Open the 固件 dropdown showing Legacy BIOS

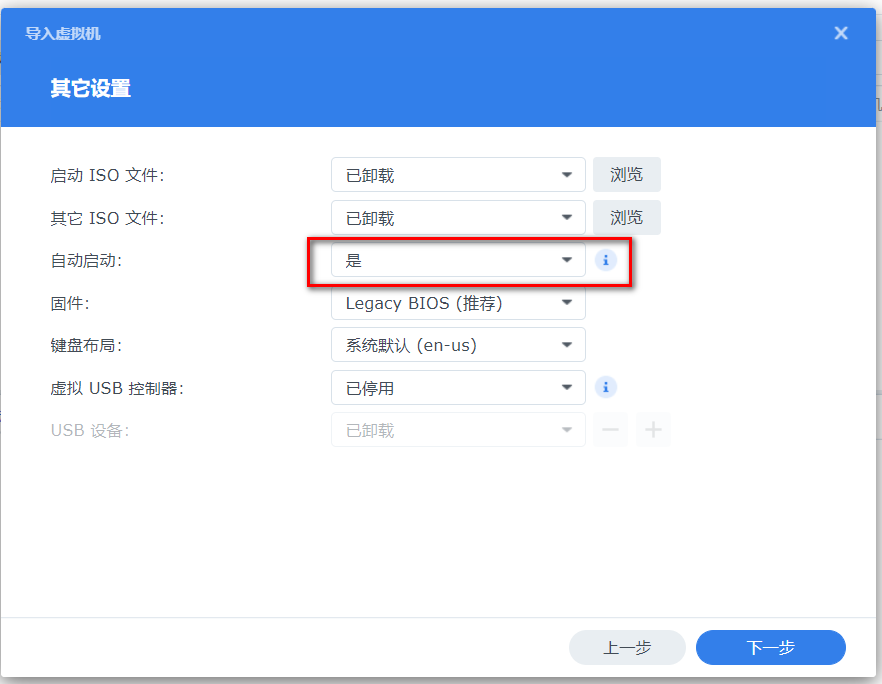pyautogui.click(x=458, y=302)
